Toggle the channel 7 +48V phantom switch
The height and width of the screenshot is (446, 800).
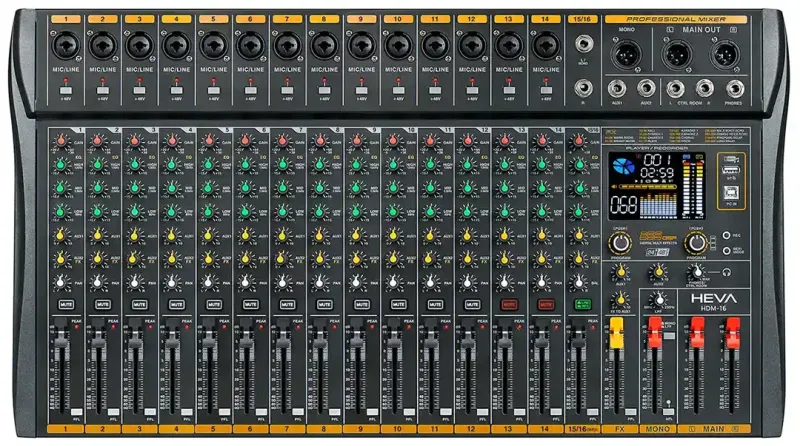tap(287, 90)
